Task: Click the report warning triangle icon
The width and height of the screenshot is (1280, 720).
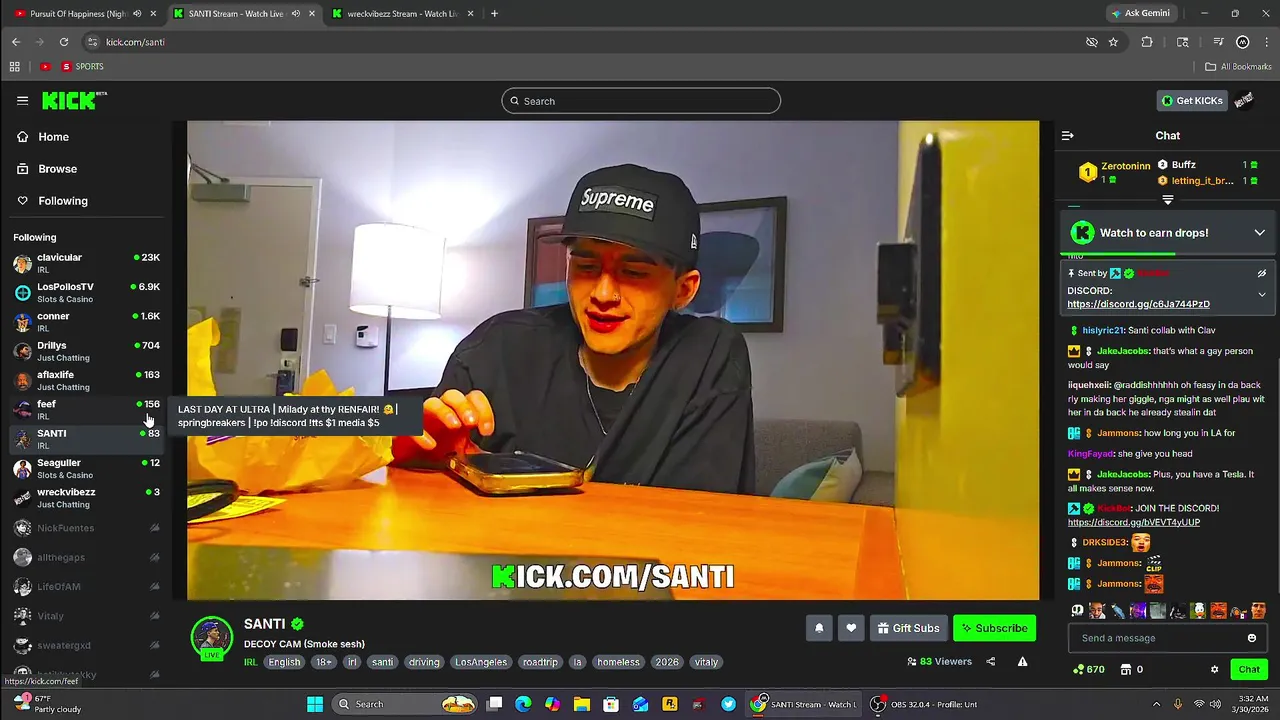Action: [1022, 661]
